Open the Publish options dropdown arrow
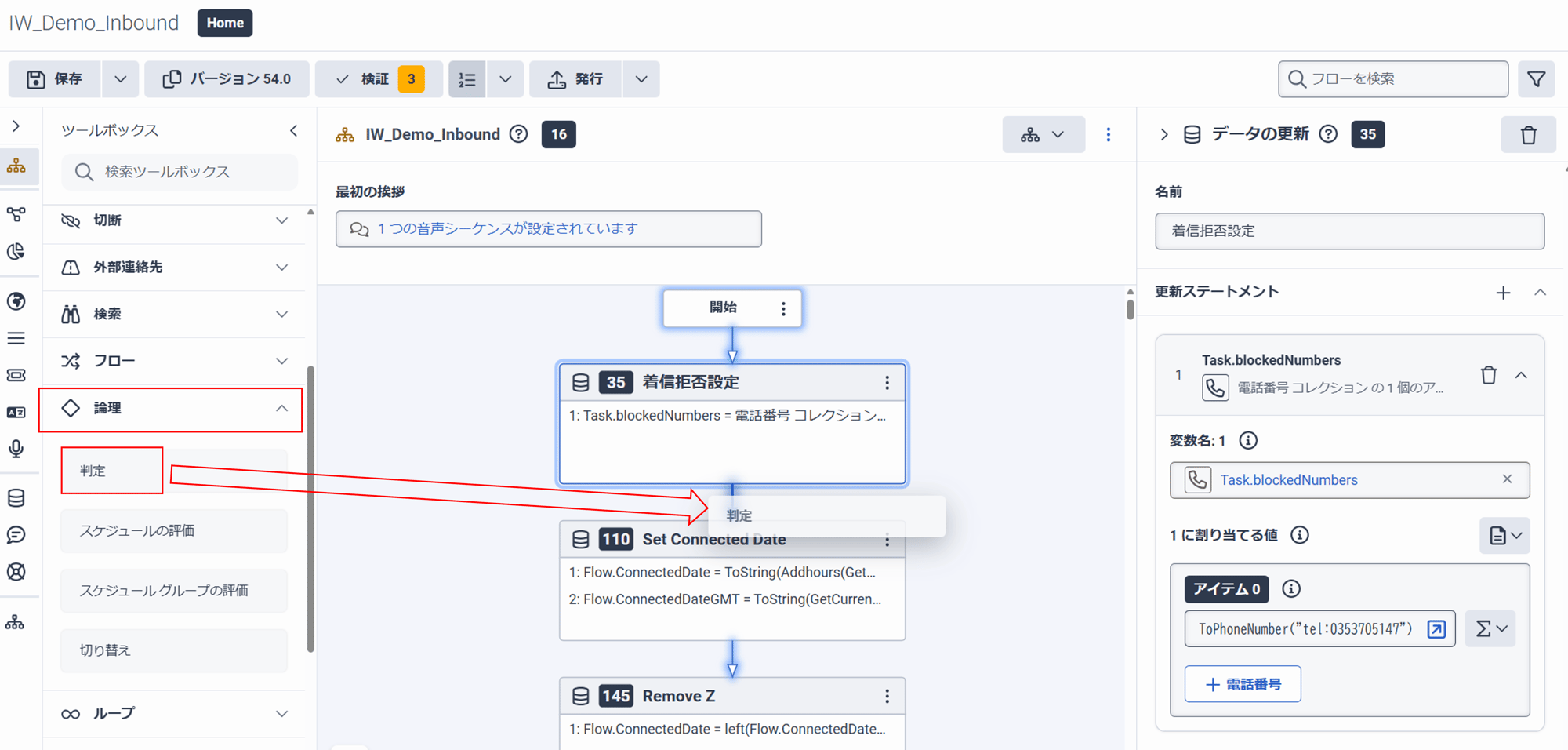Screen dimensions: 1568x750 [641, 79]
